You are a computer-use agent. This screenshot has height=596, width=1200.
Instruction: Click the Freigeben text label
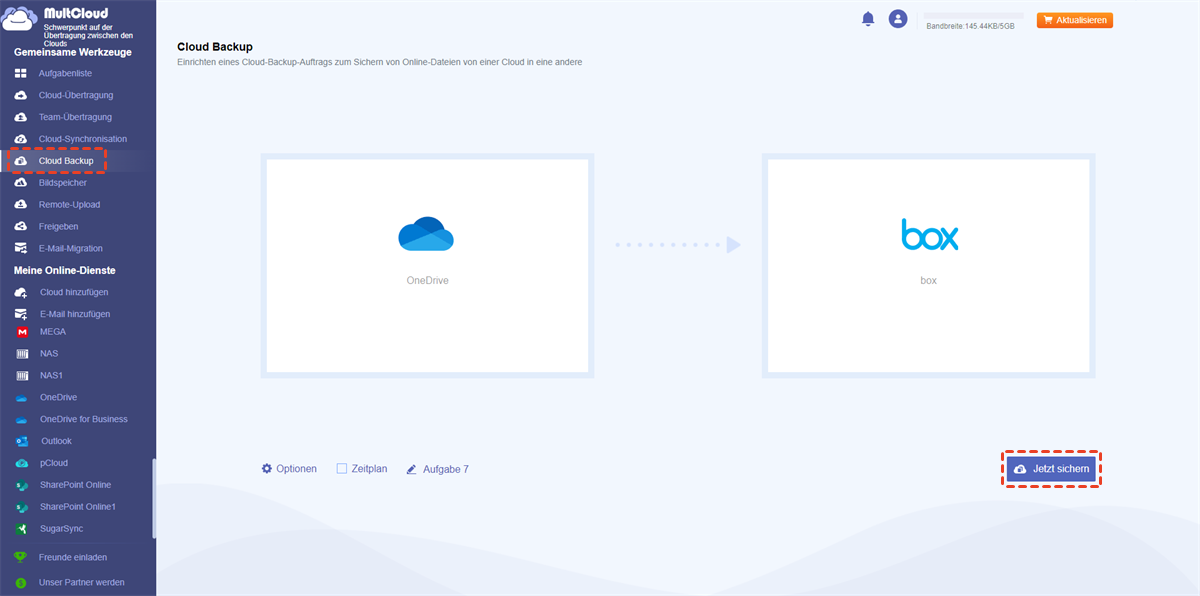pyautogui.click(x=59, y=227)
